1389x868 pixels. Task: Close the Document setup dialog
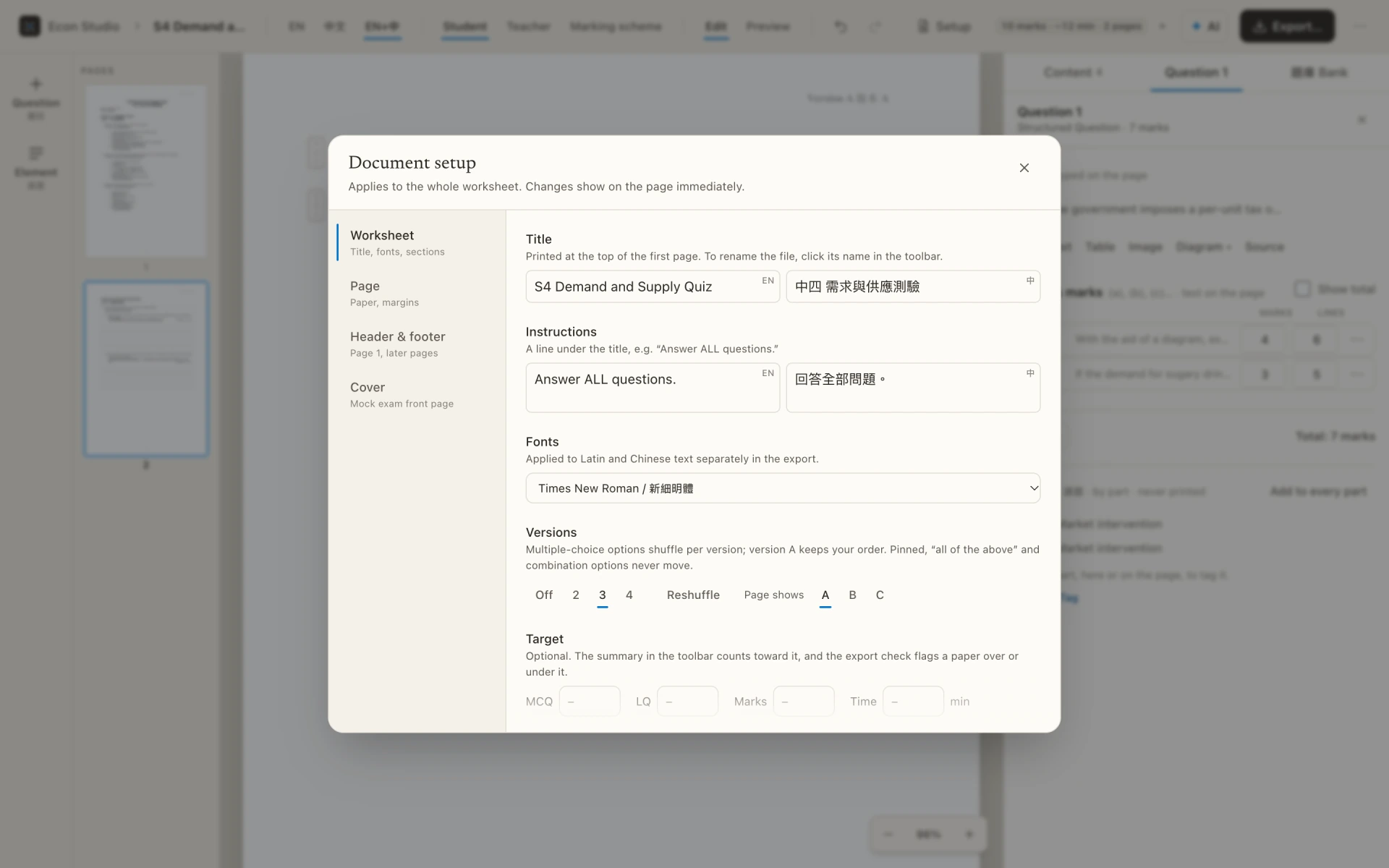(1024, 168)
